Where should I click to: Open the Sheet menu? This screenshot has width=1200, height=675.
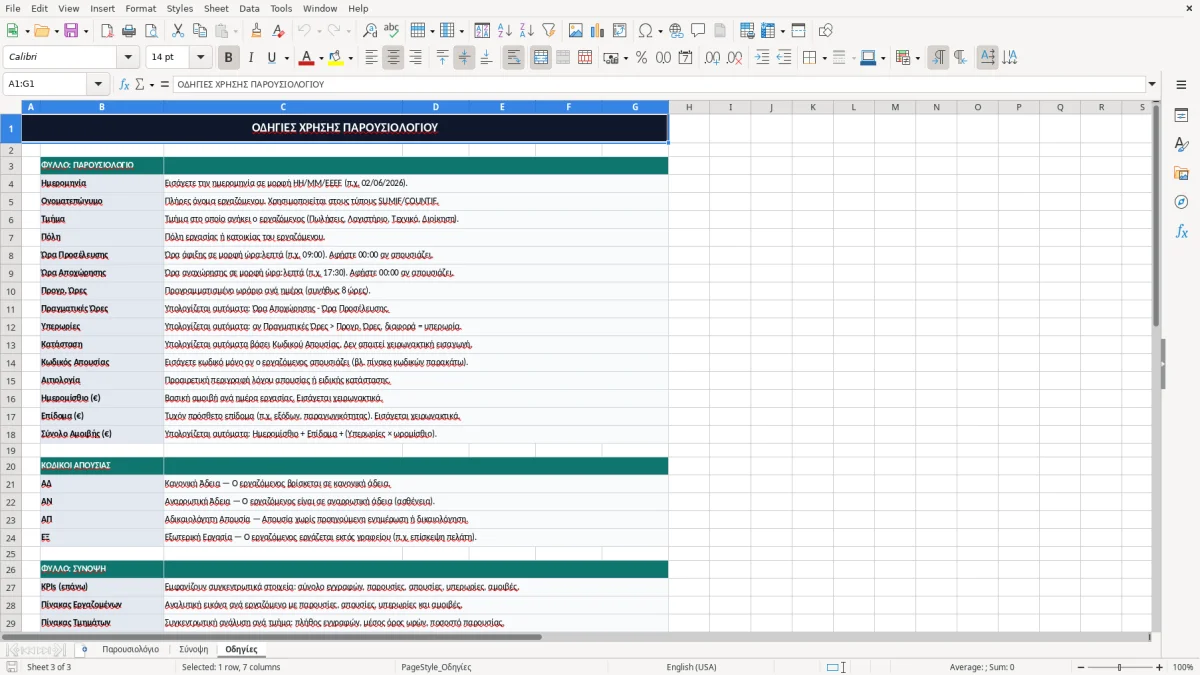(216, 8)
